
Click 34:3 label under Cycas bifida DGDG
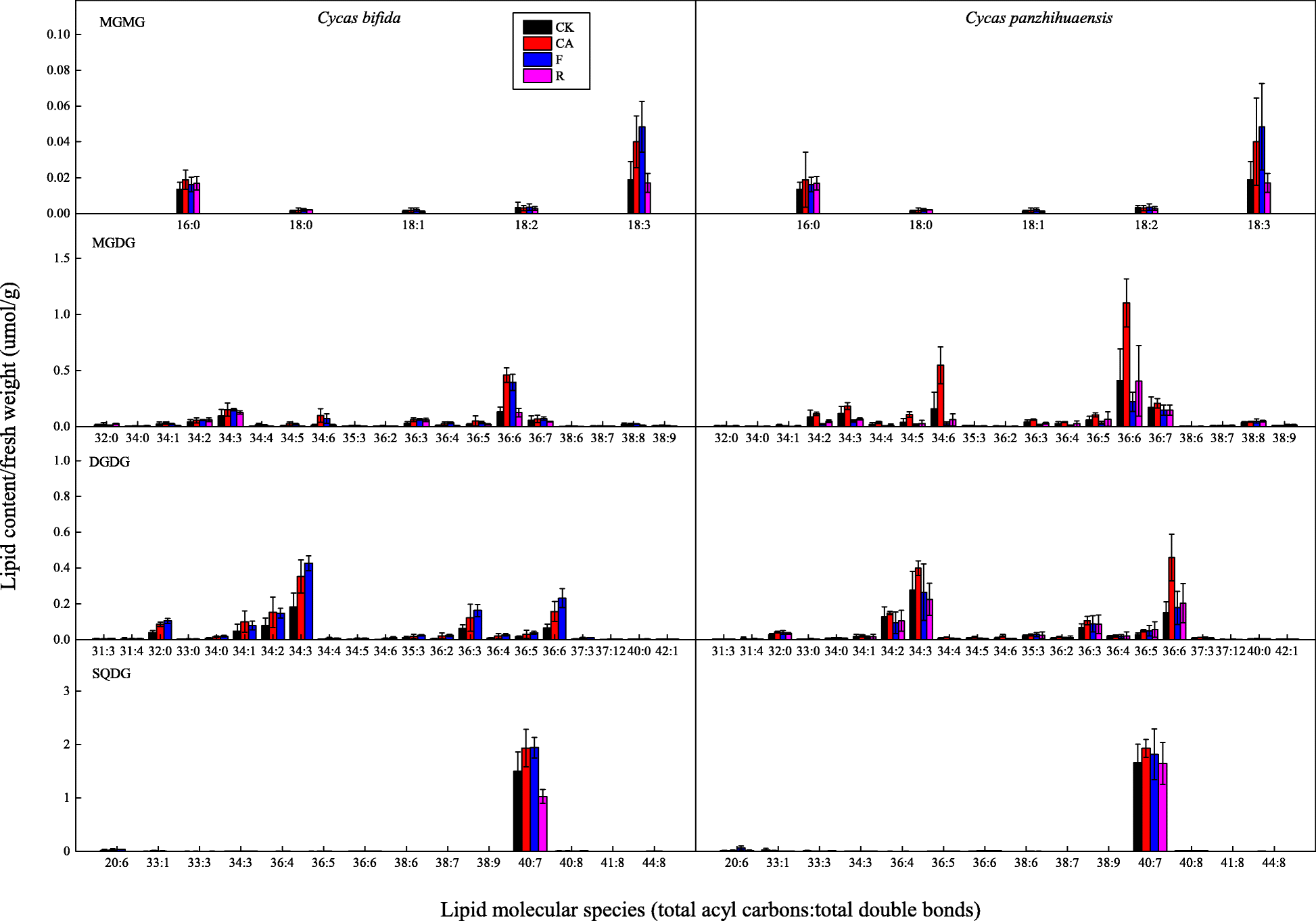tap(301, 651)
